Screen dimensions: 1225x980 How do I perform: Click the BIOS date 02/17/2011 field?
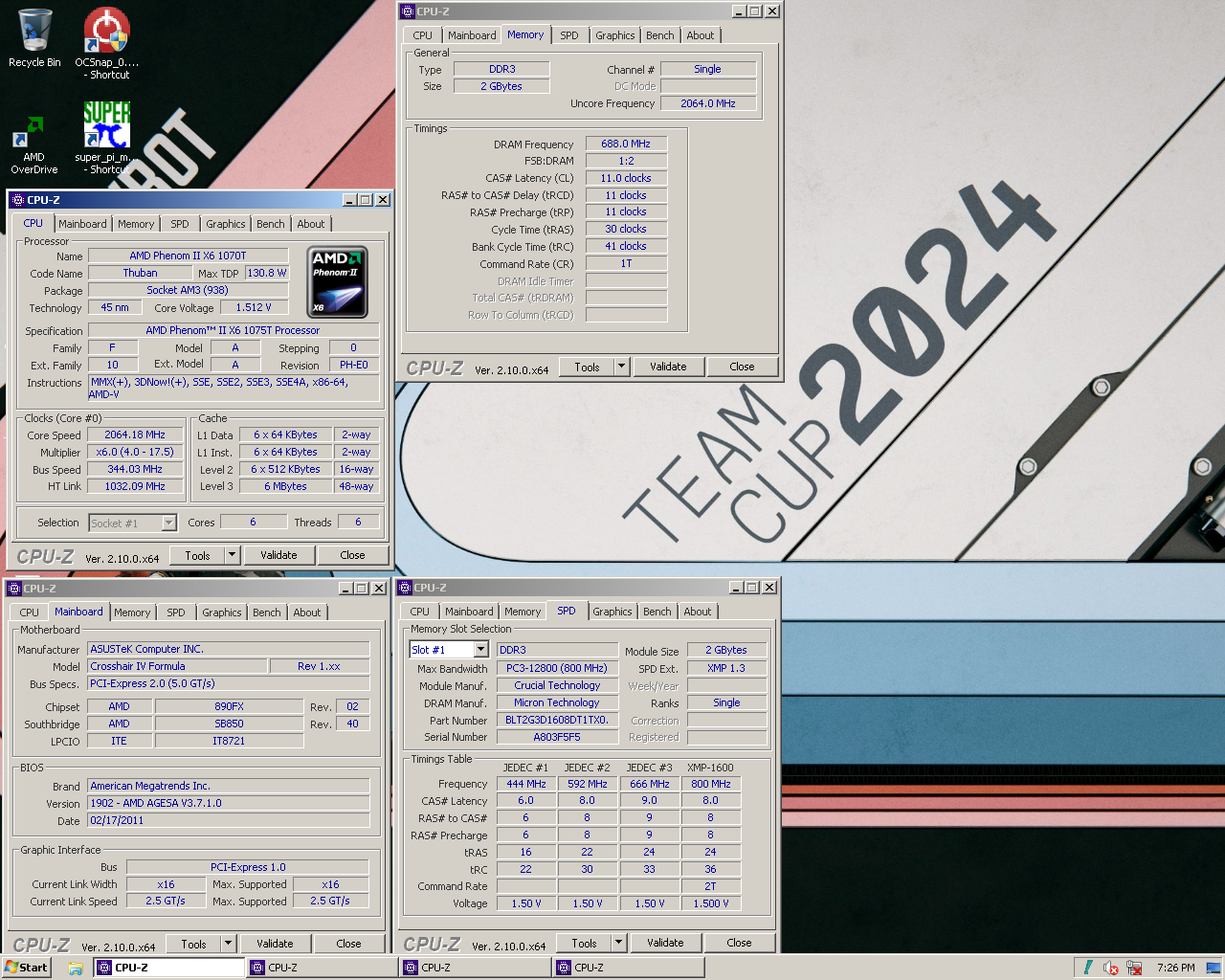[x=229, y=820]
